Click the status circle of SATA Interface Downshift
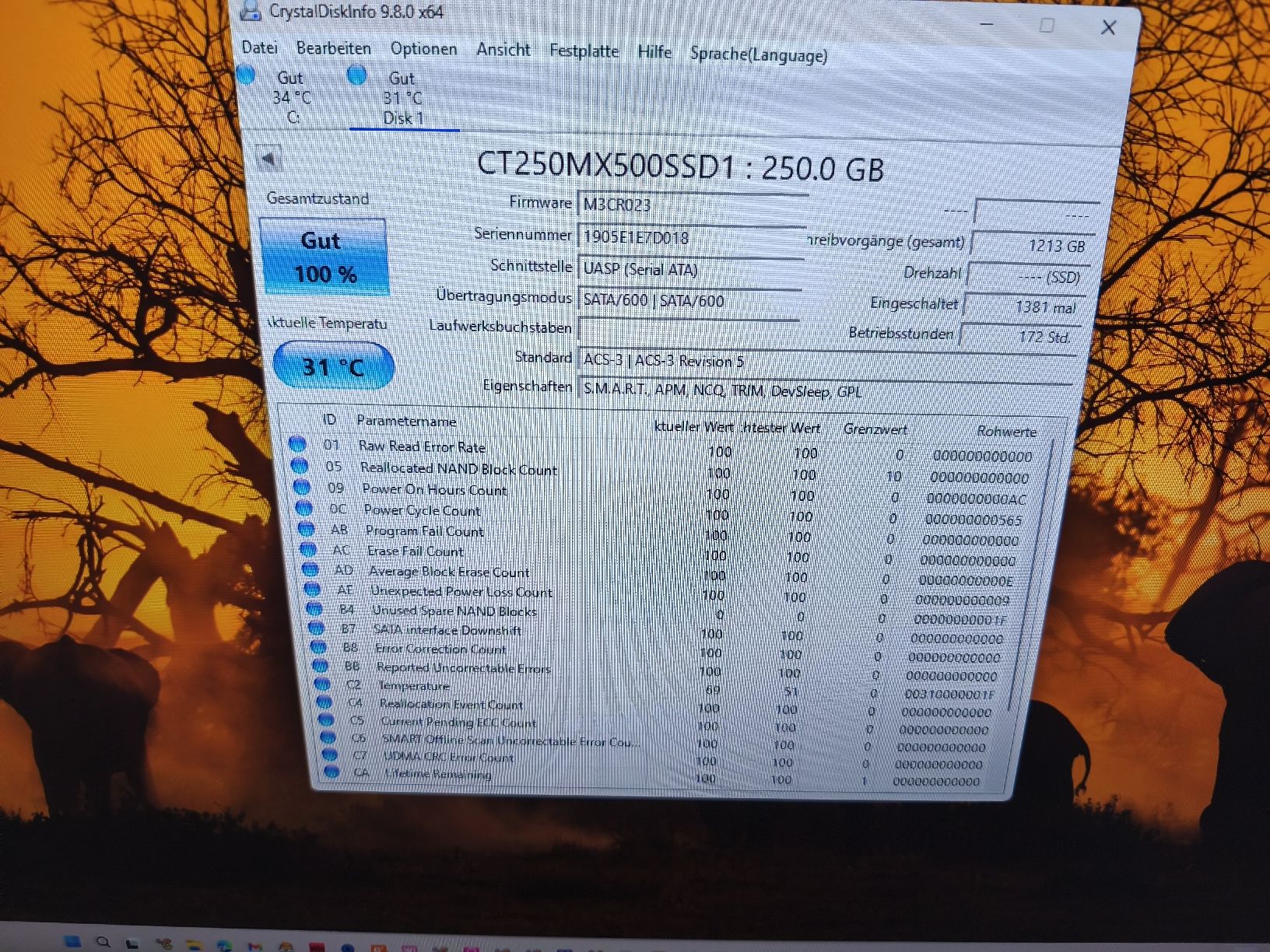1270x952 pixels. coord(317,628)
